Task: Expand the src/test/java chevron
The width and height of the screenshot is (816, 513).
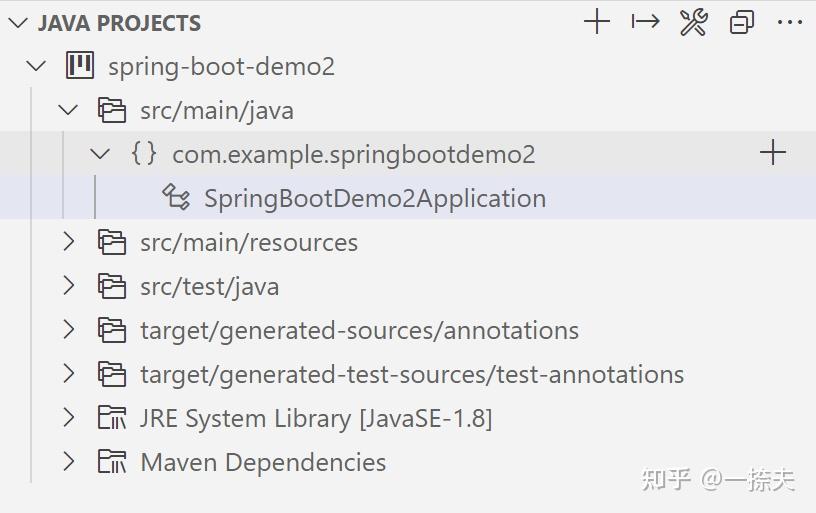Action: tap(68, 286)
